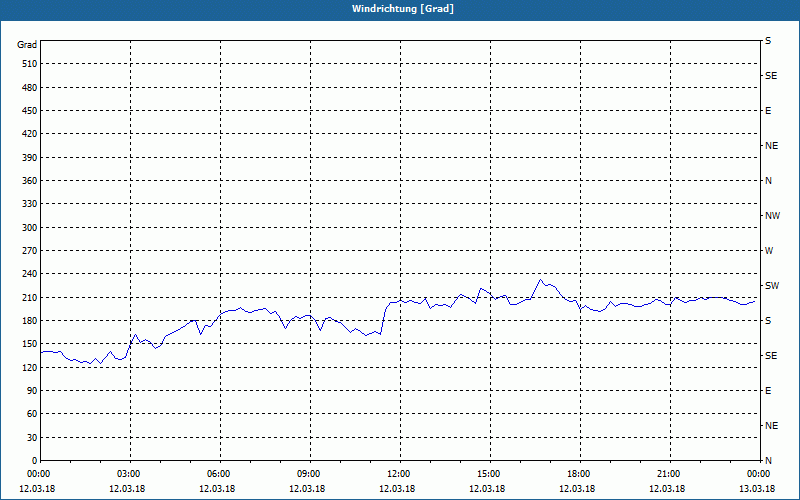800x500 pixels.
Task: Click the 15:00 time axis label
Action: click(489, 474)
